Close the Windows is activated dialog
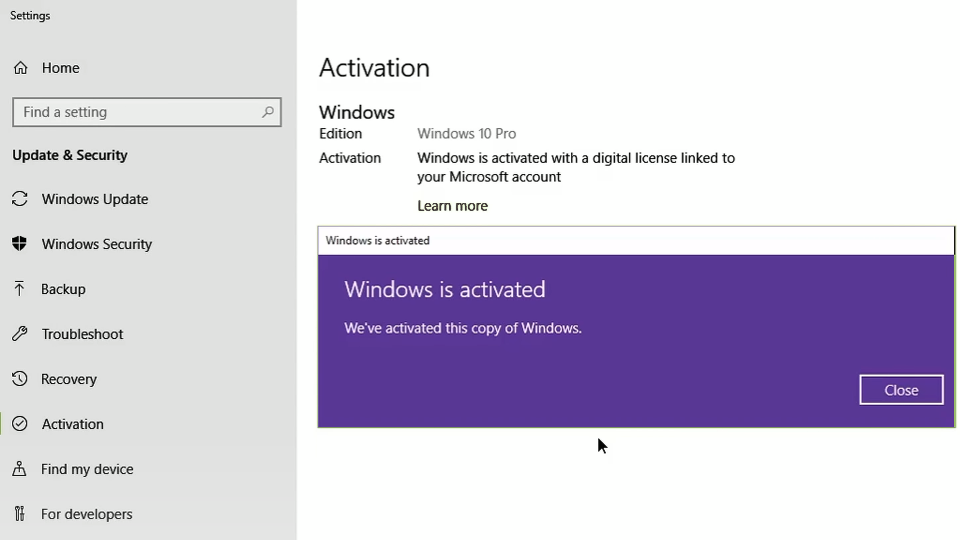 click(x=901, y=390)
